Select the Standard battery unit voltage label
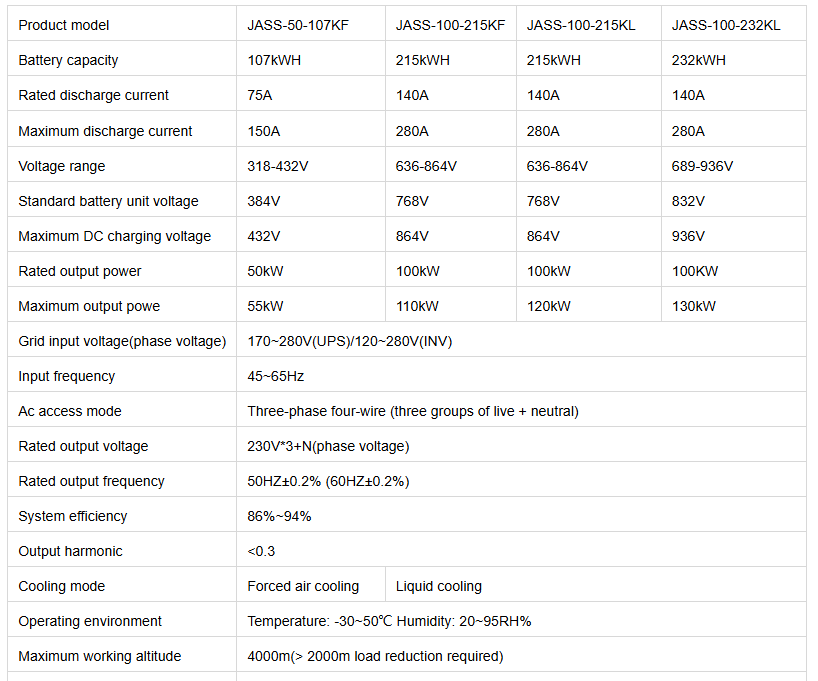The width and height of the screenshot is (818, 681). [109, 201]
